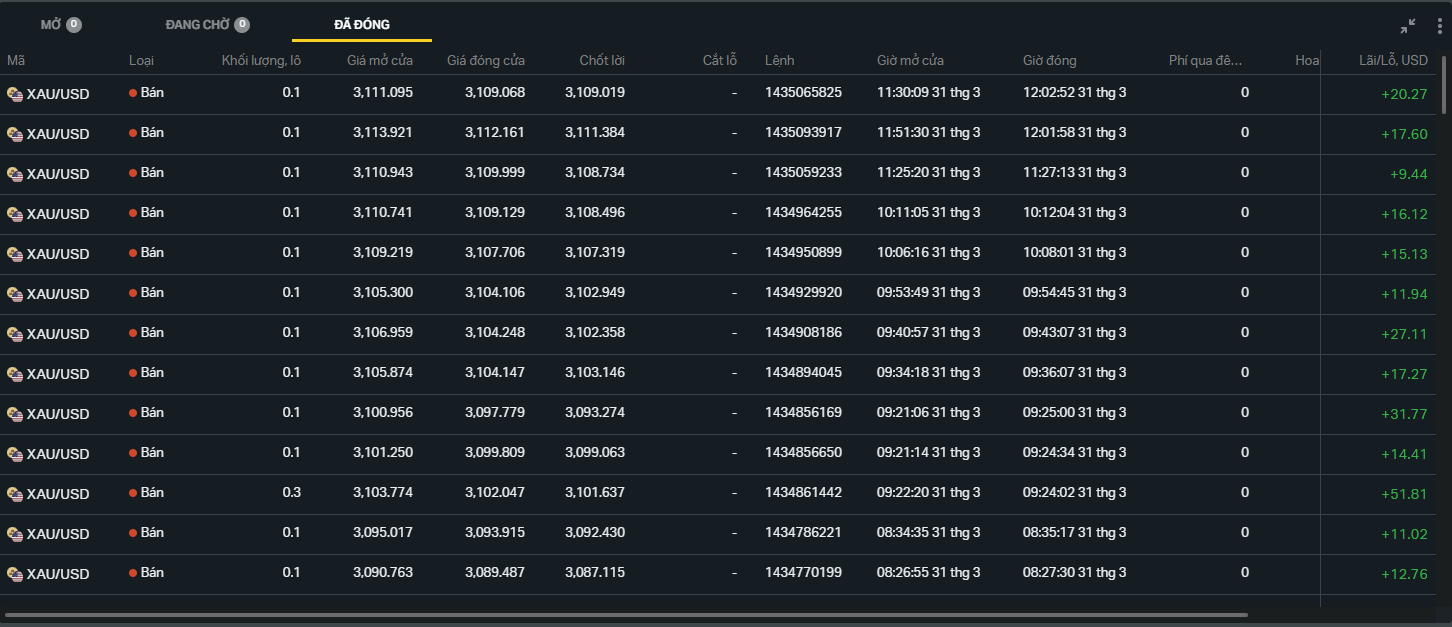Switch to the MỞ tab
This screenshot has height=627, width=1452.
(51, 25)
